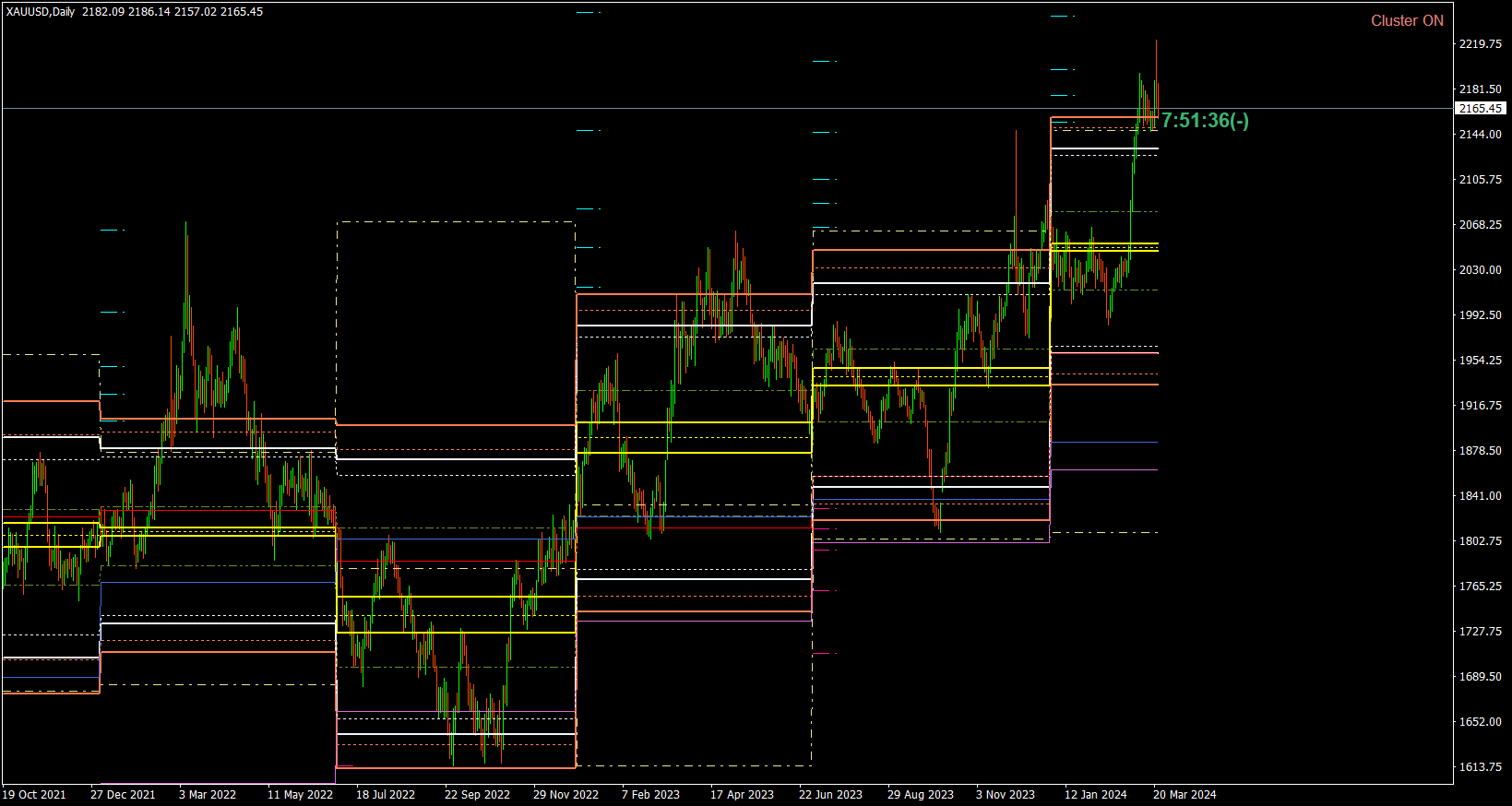Click the 22 Sep 2022 date label
The height and width of the screenshot is (806, 1512).
pyautogui.click(x=477, y=795)
